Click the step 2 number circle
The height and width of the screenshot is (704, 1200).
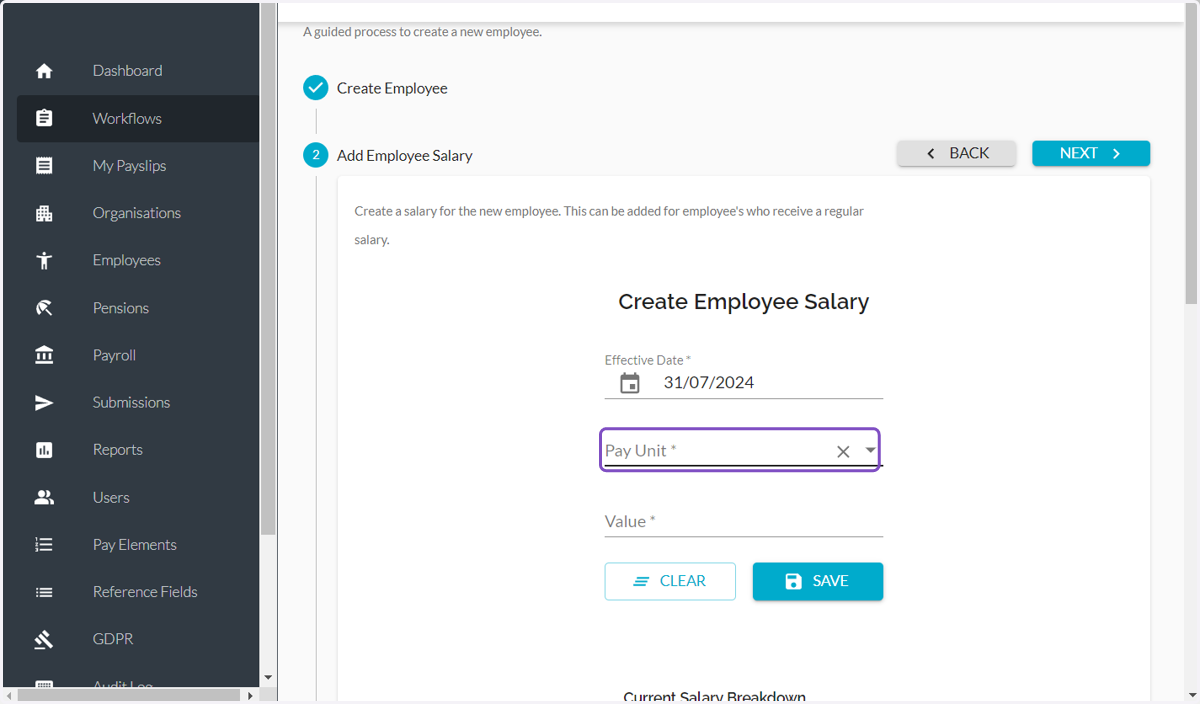(316, 155)
